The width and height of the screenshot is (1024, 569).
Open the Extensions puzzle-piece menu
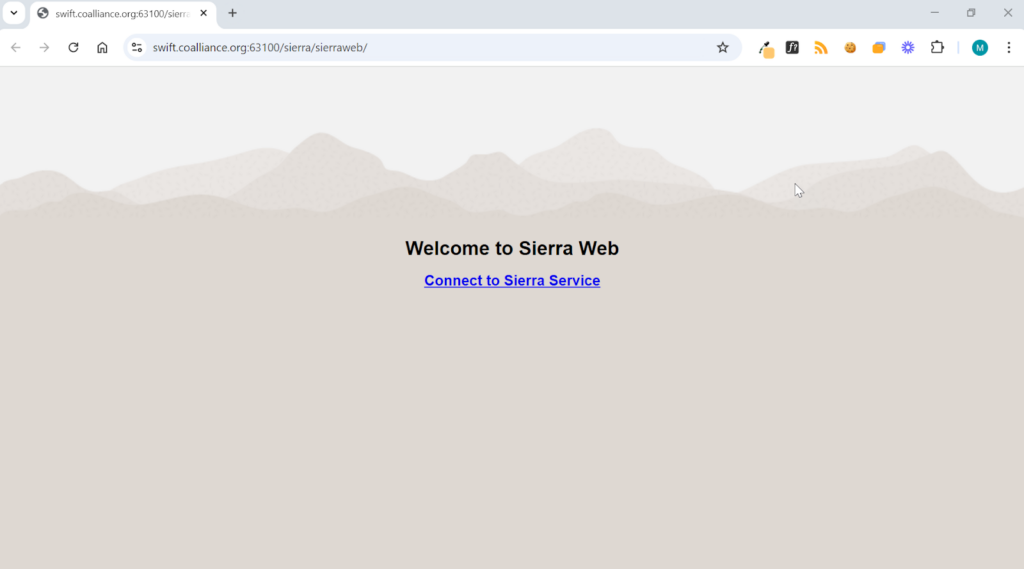point(937,48)
